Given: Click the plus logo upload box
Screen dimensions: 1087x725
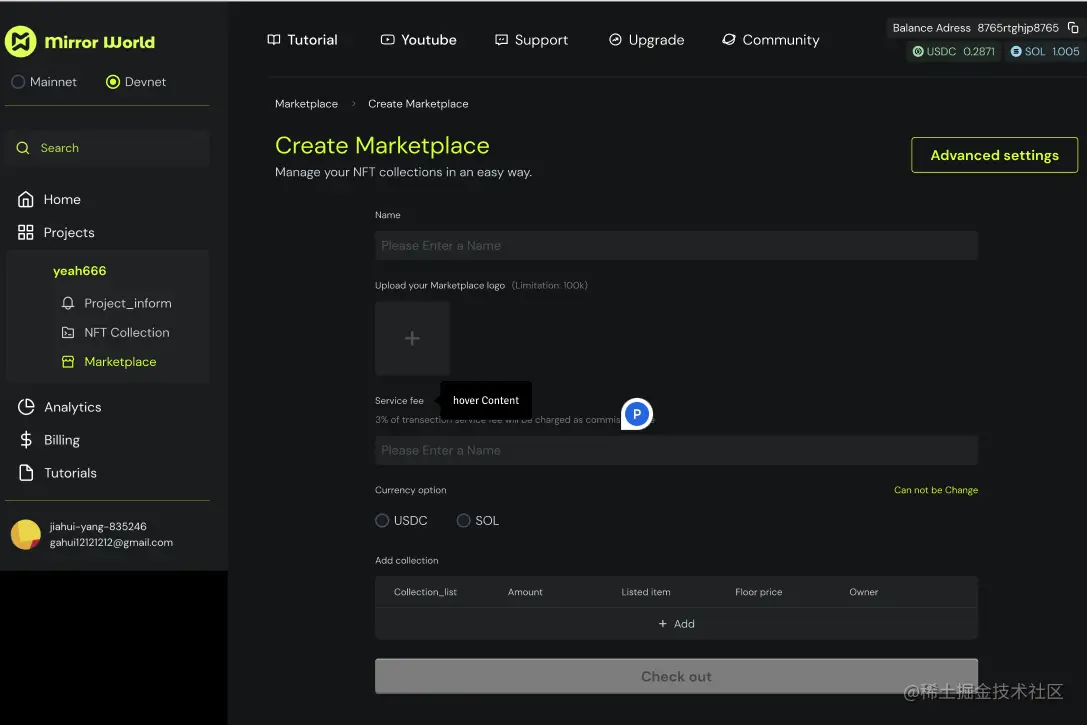Looking at the screenshot, I should (x=412, y=338).
